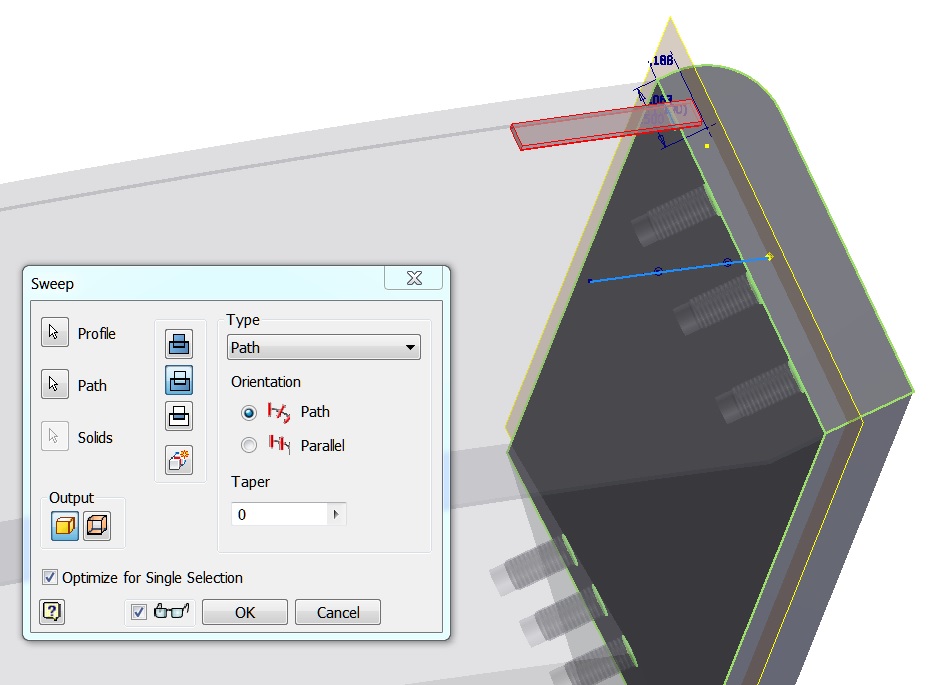
Task: Click inside the Taper value field
Action: (x=285, y=513)
